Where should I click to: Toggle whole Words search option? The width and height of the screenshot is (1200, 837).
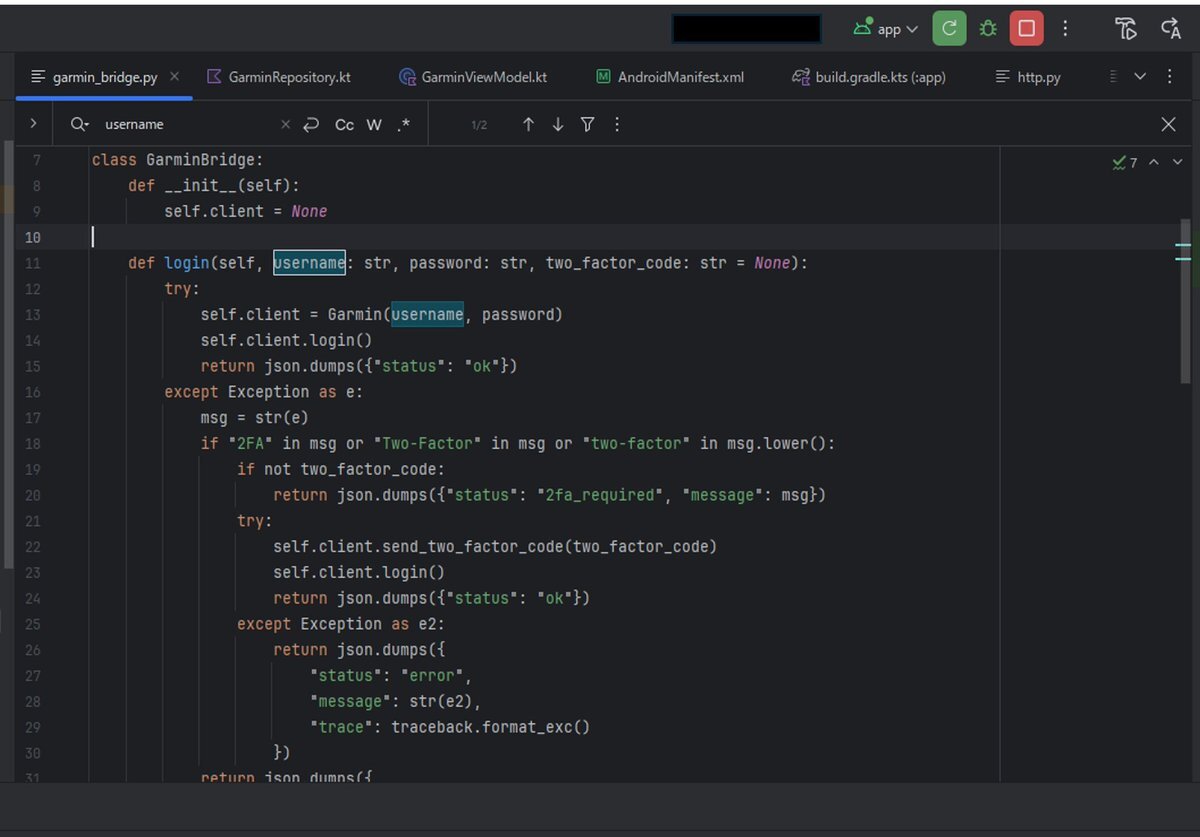(x=374, y=125)
